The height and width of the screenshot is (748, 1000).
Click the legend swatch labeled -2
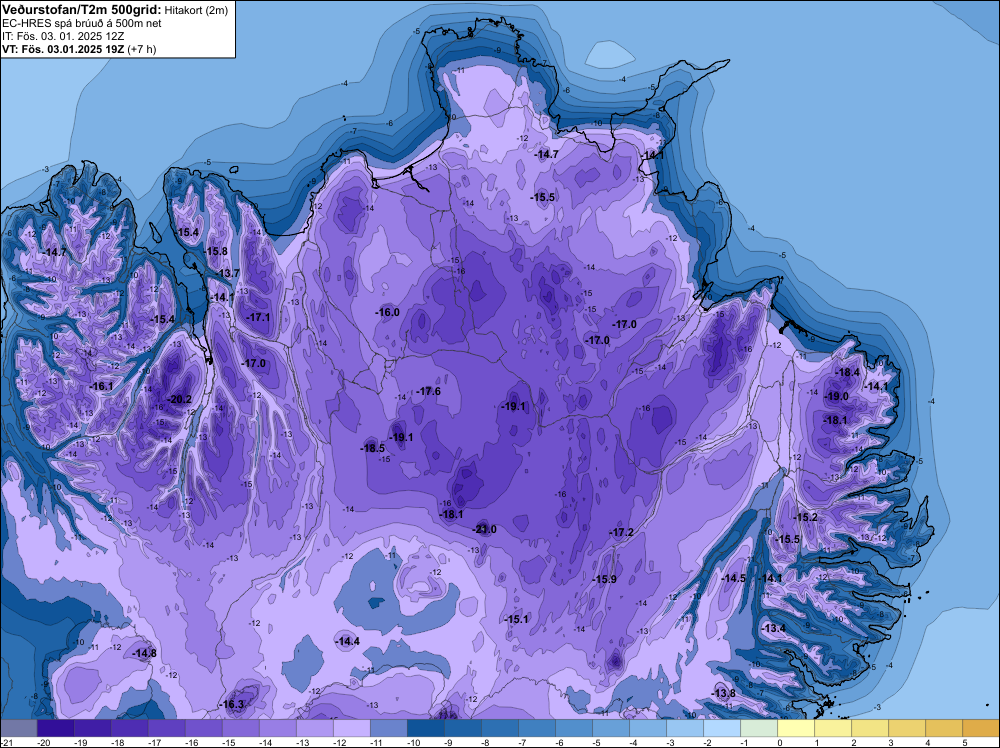[x=721, y=728]
